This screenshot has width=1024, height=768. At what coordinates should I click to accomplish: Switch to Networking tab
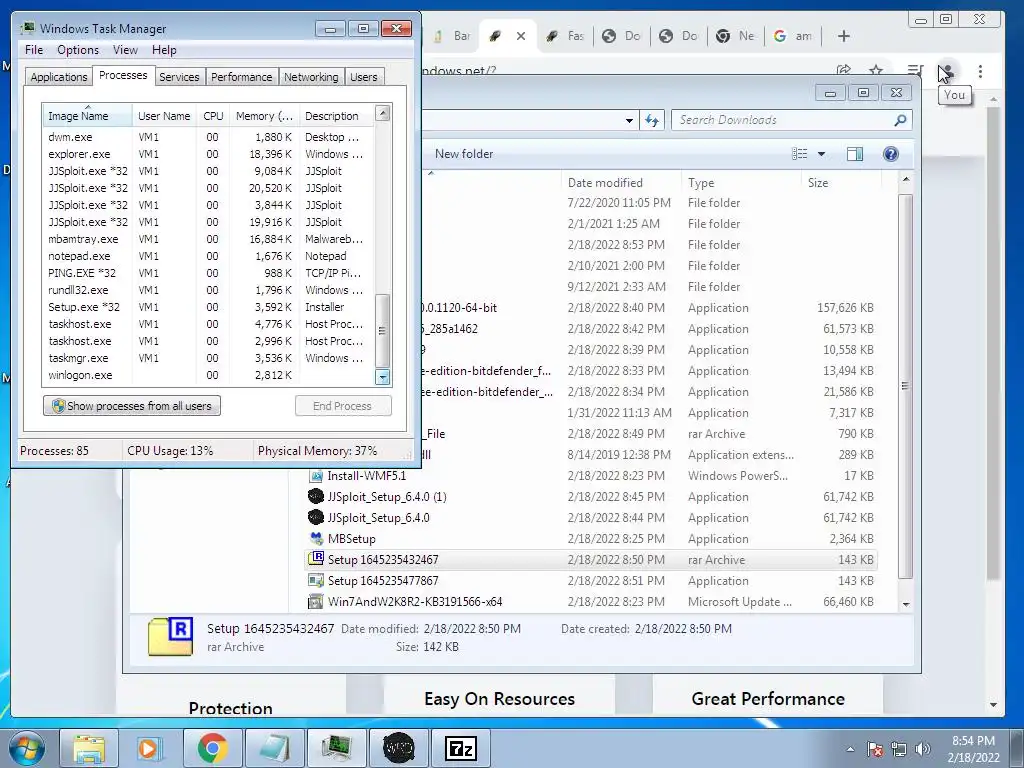tap(311, 76)
